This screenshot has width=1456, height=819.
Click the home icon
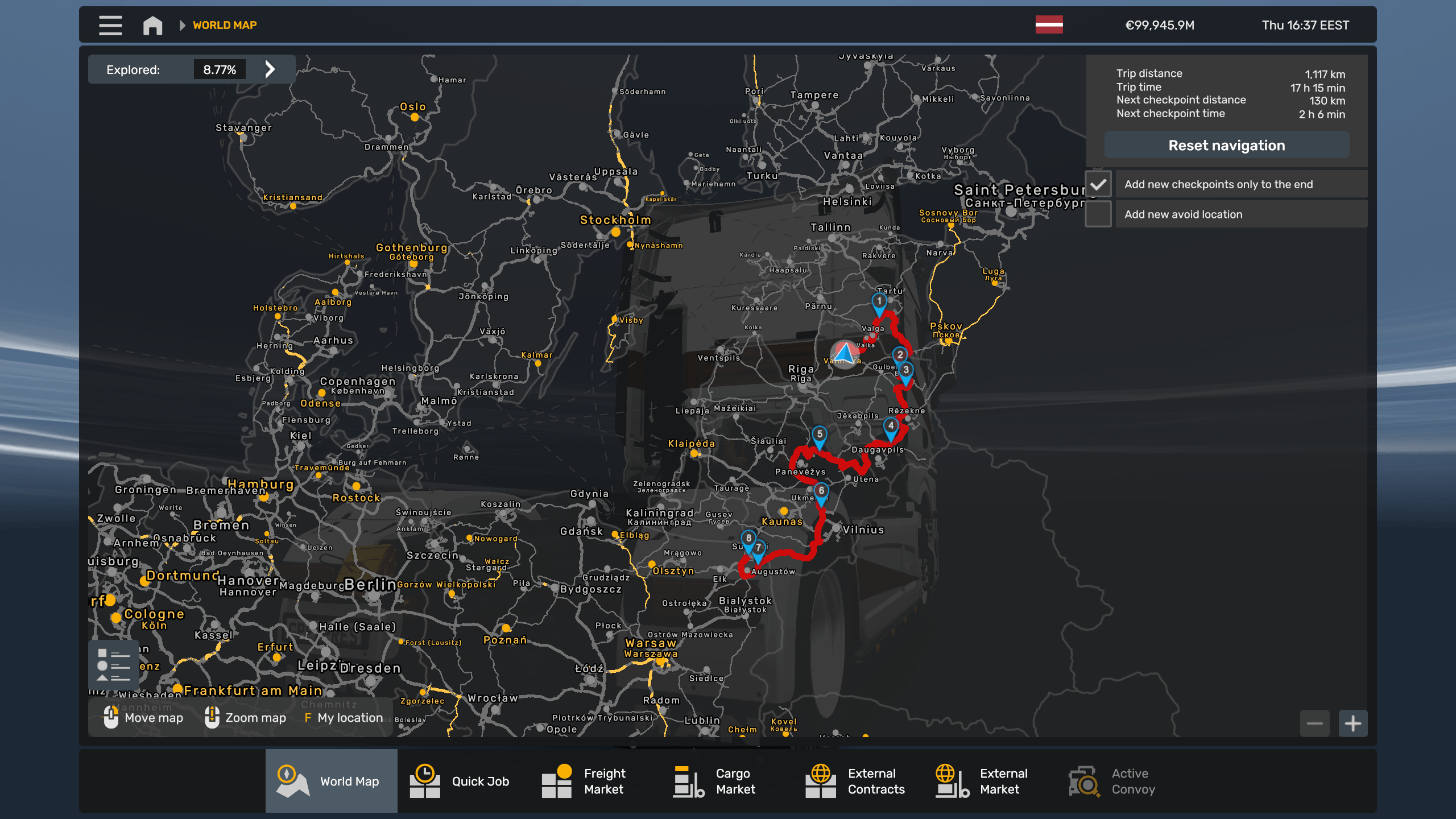point(152,25)
